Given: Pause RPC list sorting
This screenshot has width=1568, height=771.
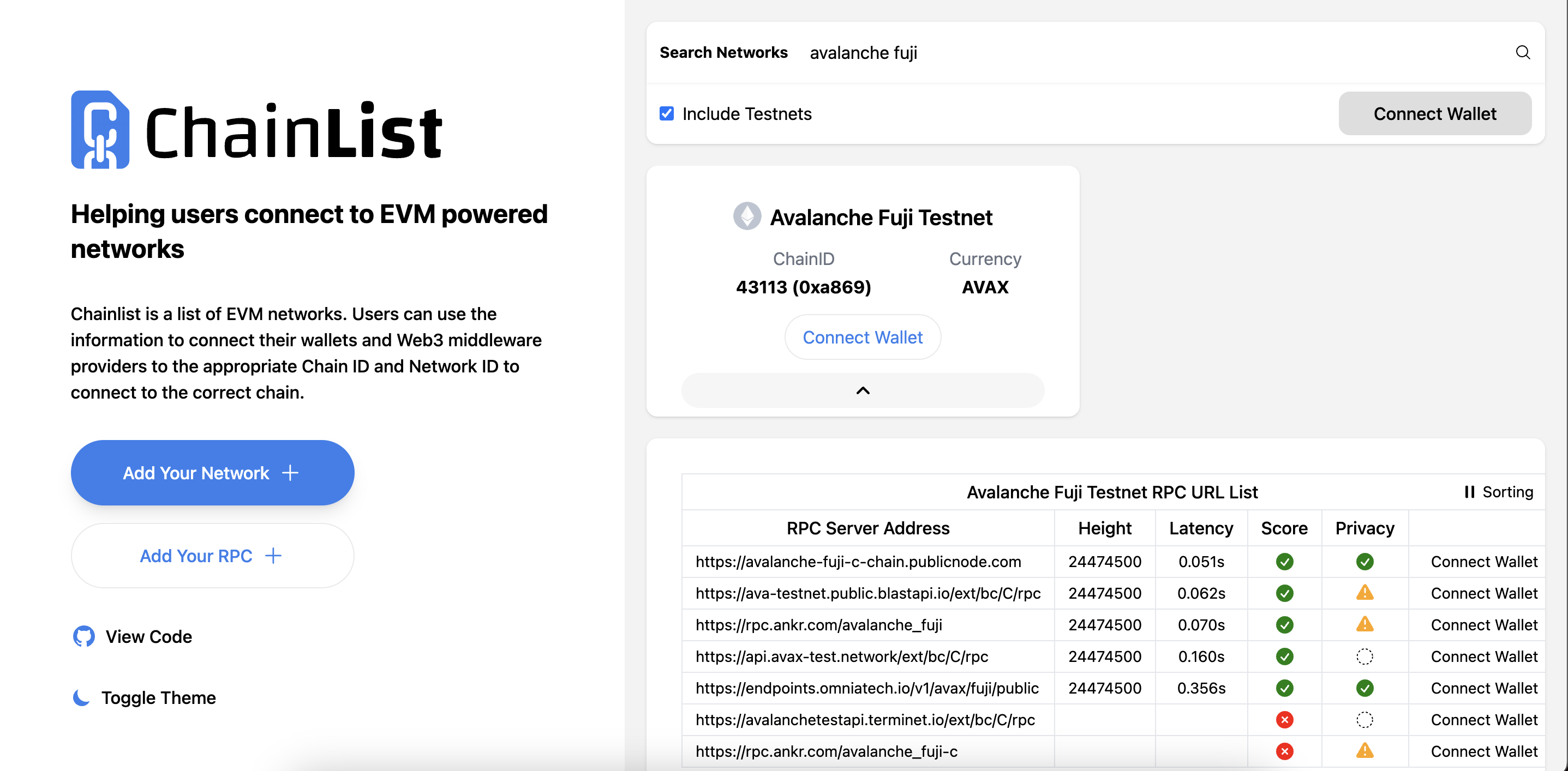Looking at the screenshot, I should [x=1498, y=492].
